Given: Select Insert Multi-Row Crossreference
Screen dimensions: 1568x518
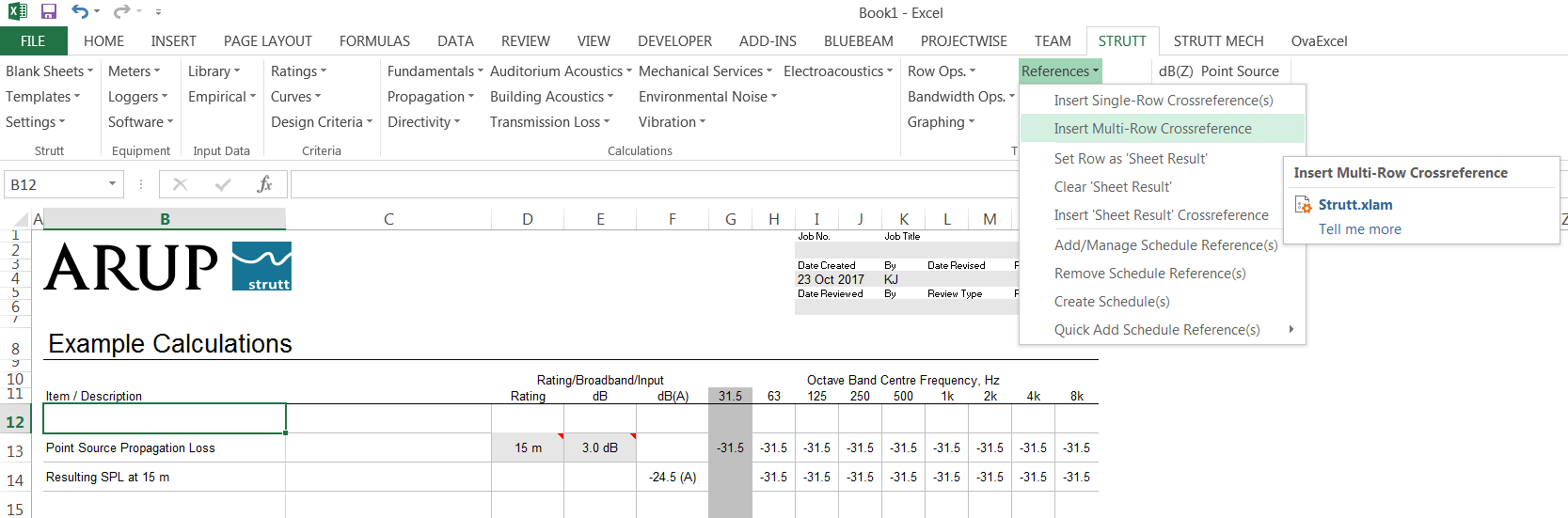Looking at the screenshot, I should tap(1163, 129).
